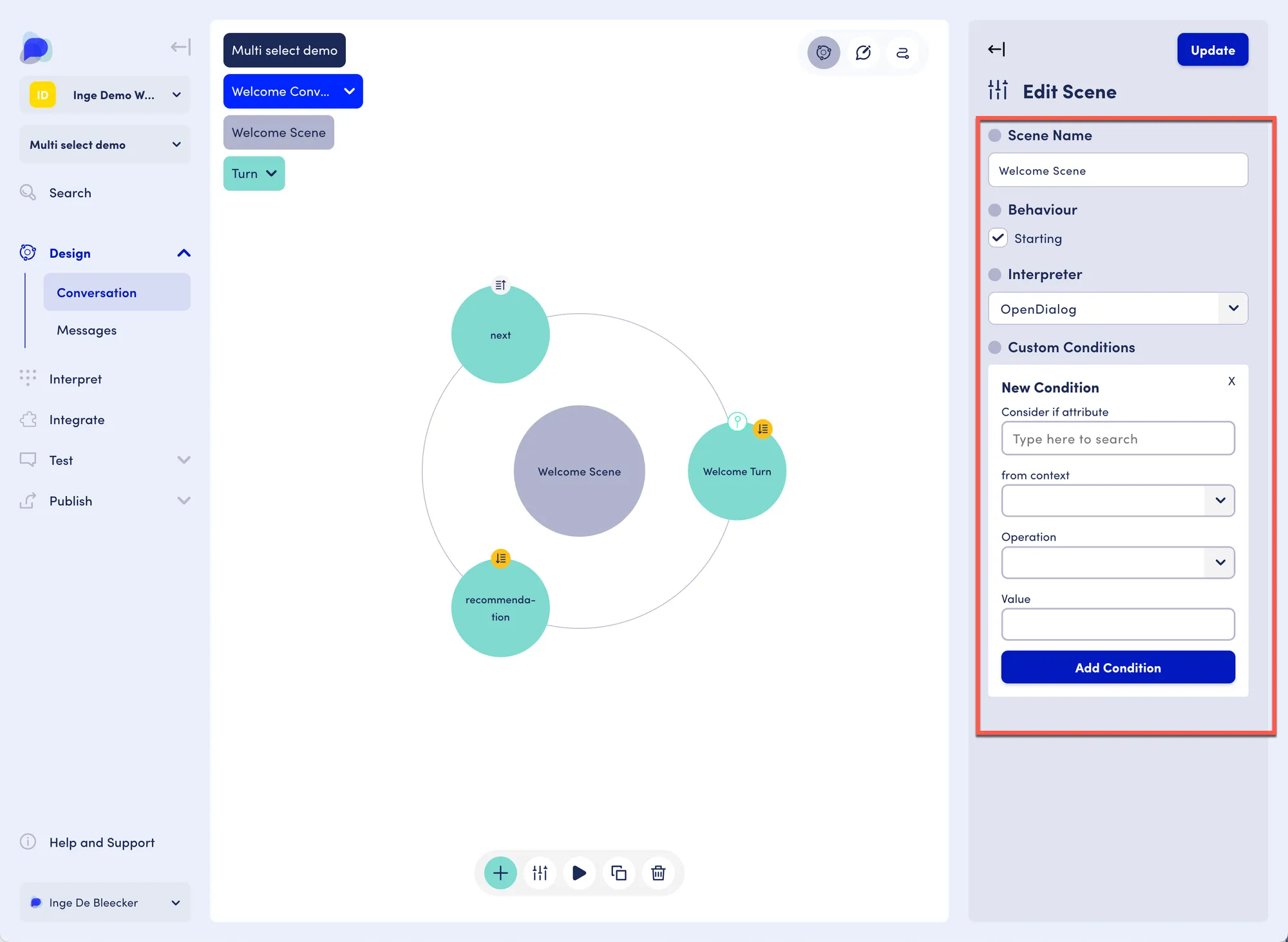Click the Multi select demo breadcrumb
The height and width of the screenshot is (942, 1288).
[284, 50]
